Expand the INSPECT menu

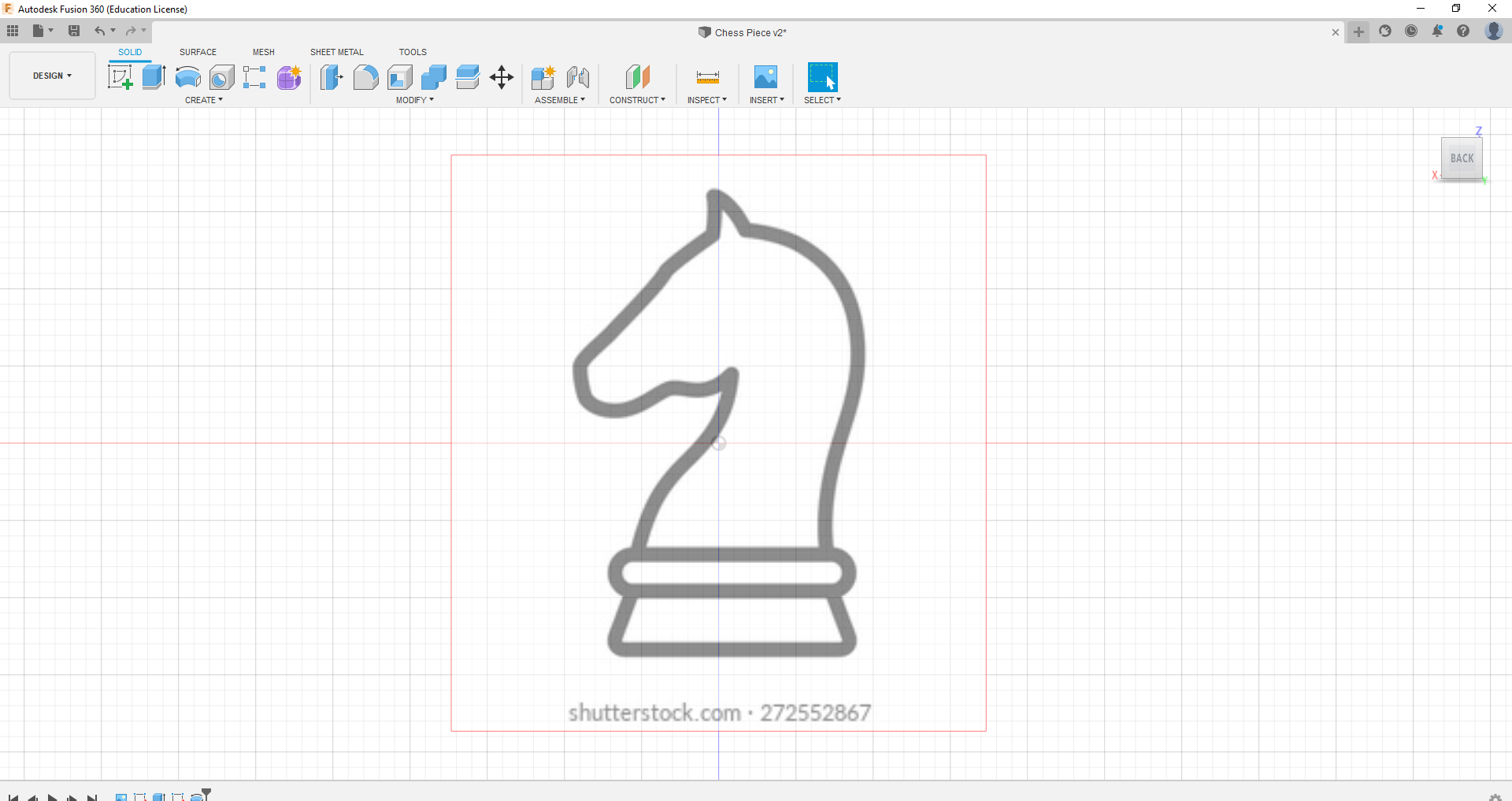click(707, 100)
